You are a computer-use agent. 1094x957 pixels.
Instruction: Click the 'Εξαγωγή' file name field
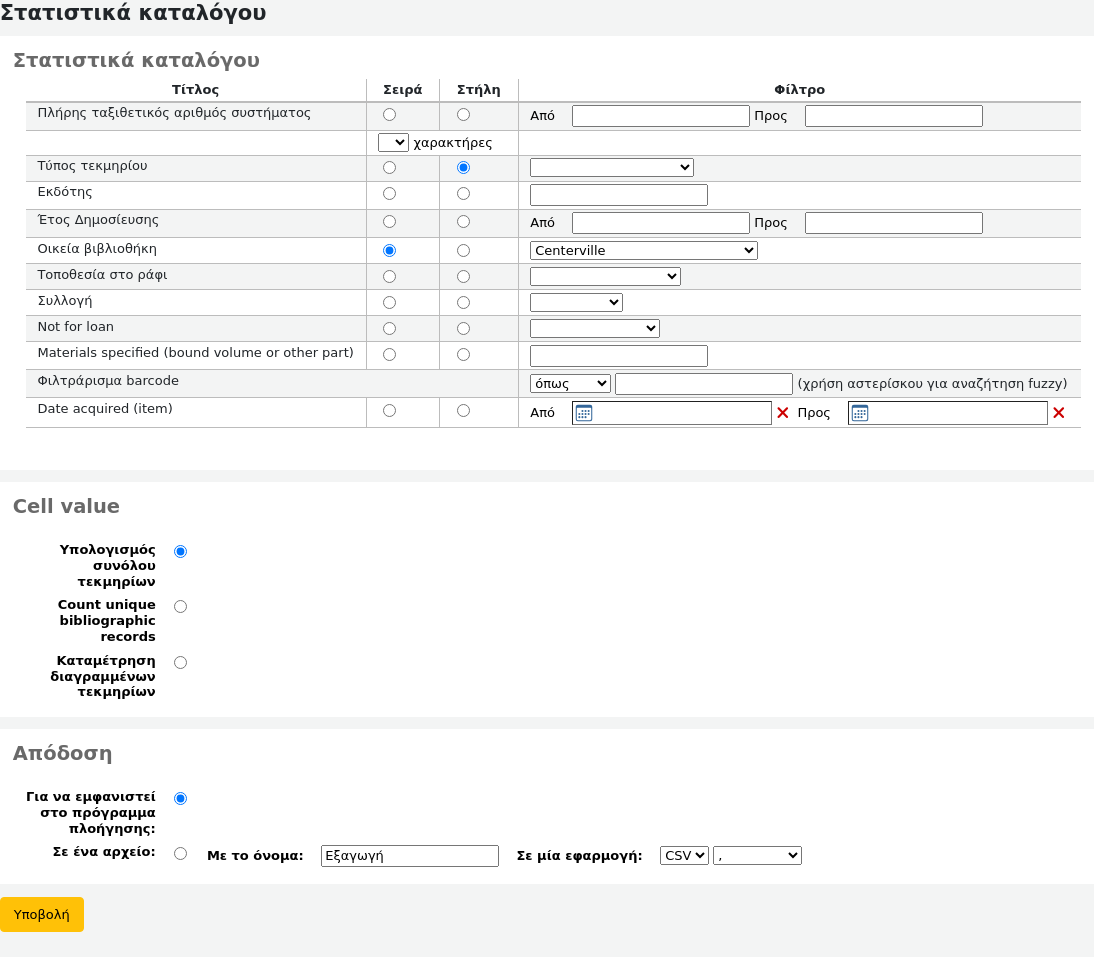[409, 856]
